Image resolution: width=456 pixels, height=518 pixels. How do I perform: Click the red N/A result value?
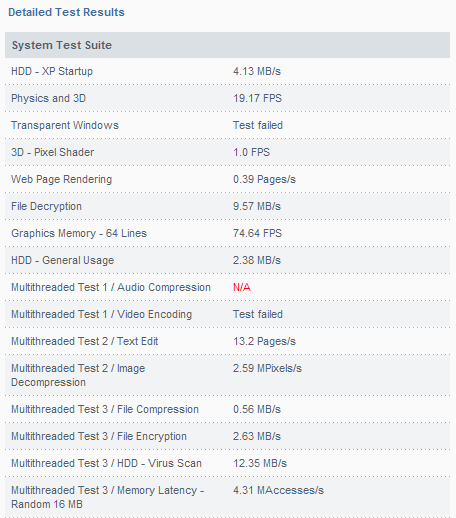[242, 287]
